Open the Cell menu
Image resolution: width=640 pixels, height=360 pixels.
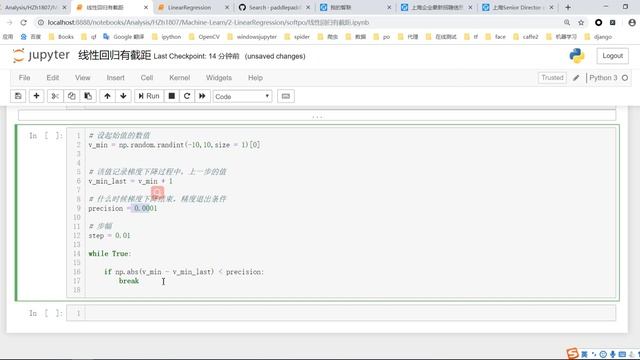[147, 78]
